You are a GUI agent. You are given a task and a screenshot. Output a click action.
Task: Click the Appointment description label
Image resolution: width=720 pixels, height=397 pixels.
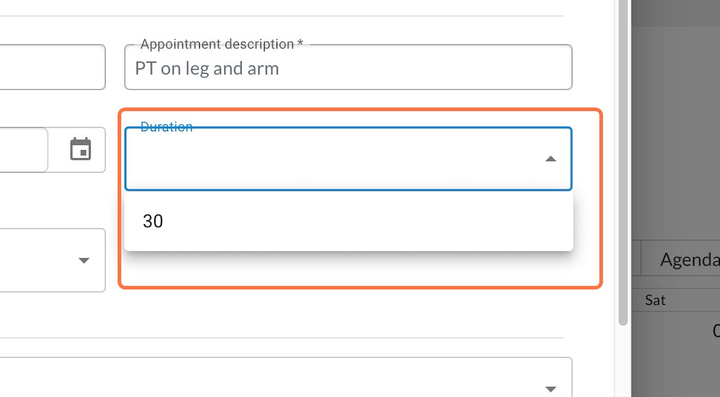pos(221,44)
